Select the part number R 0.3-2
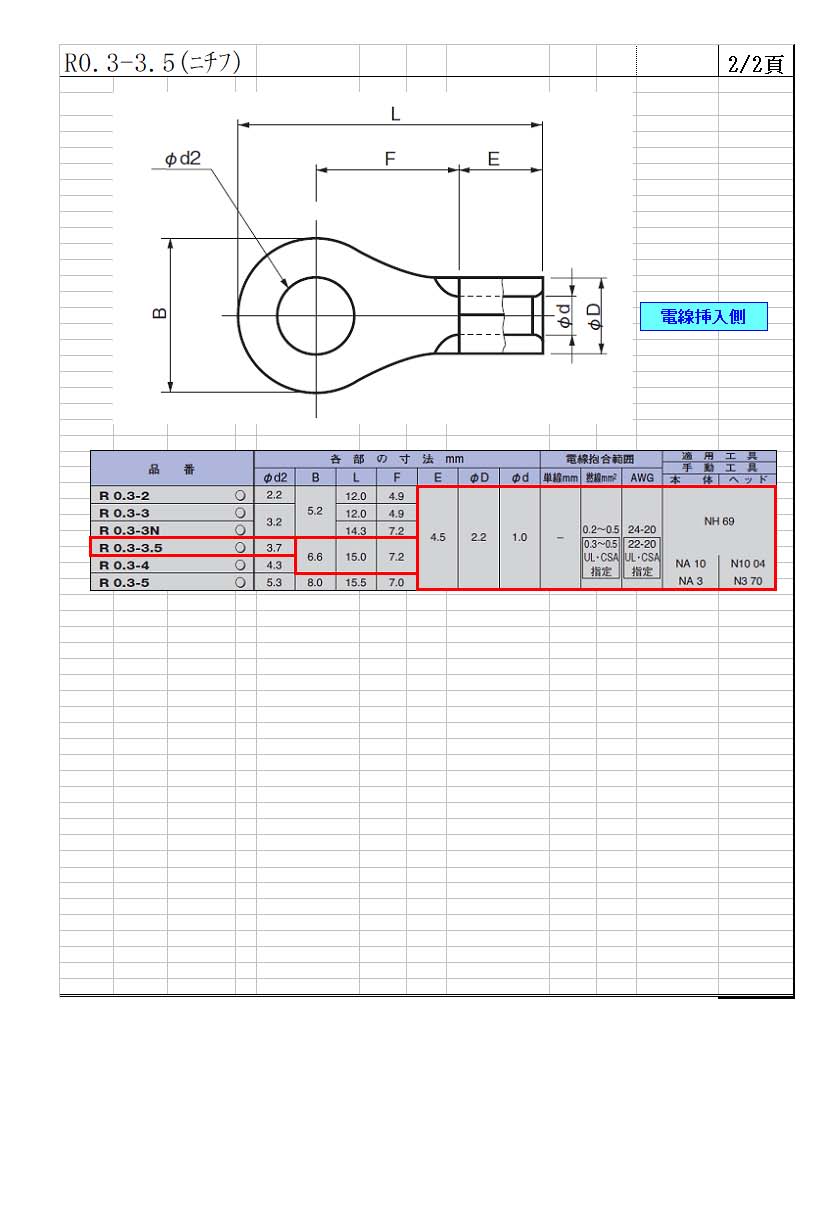 click(x=124, y=496)
